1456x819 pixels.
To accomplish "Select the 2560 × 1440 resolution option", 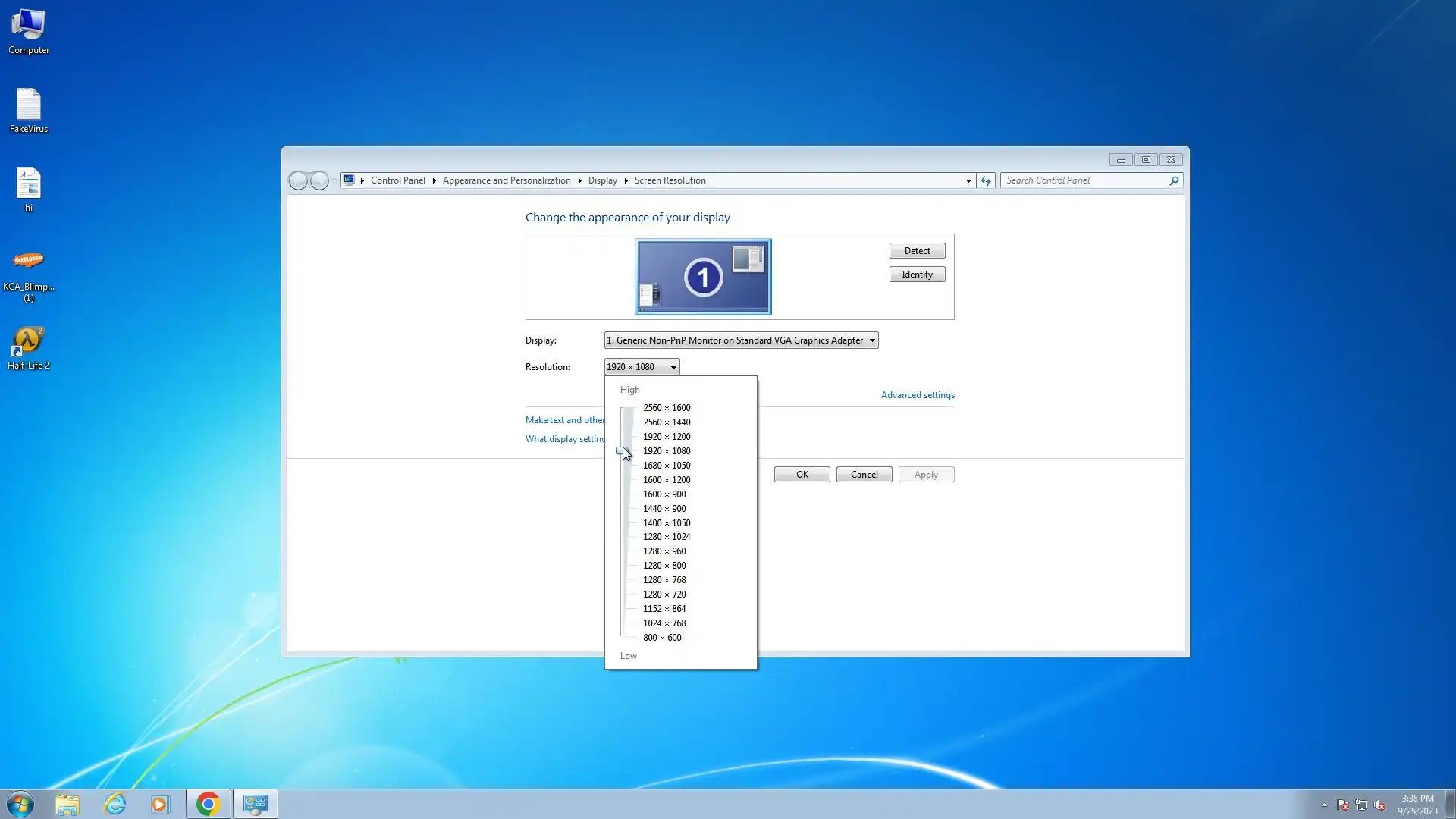I will (667, 422).
